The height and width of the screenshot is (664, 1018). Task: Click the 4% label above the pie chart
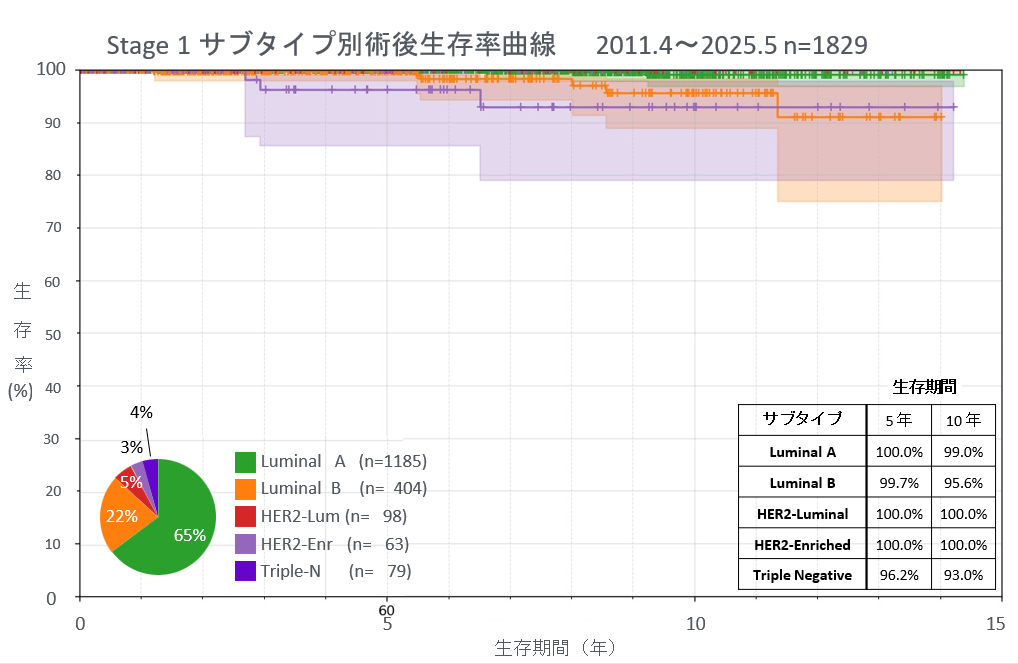pyautogui.click(x=142, y=412)
